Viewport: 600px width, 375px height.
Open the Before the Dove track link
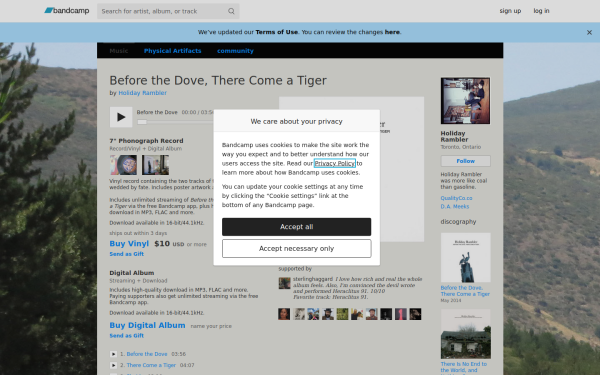147,354
